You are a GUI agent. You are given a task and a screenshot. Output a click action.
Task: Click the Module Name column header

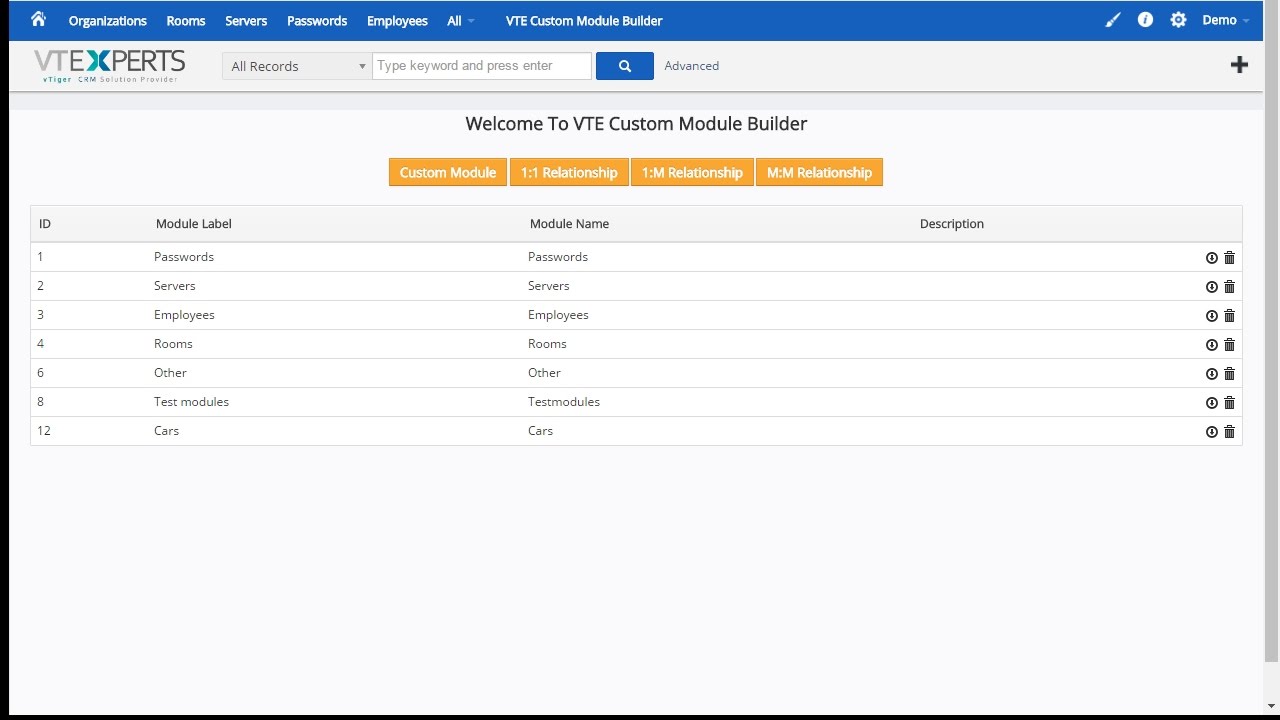coord(569,224)
